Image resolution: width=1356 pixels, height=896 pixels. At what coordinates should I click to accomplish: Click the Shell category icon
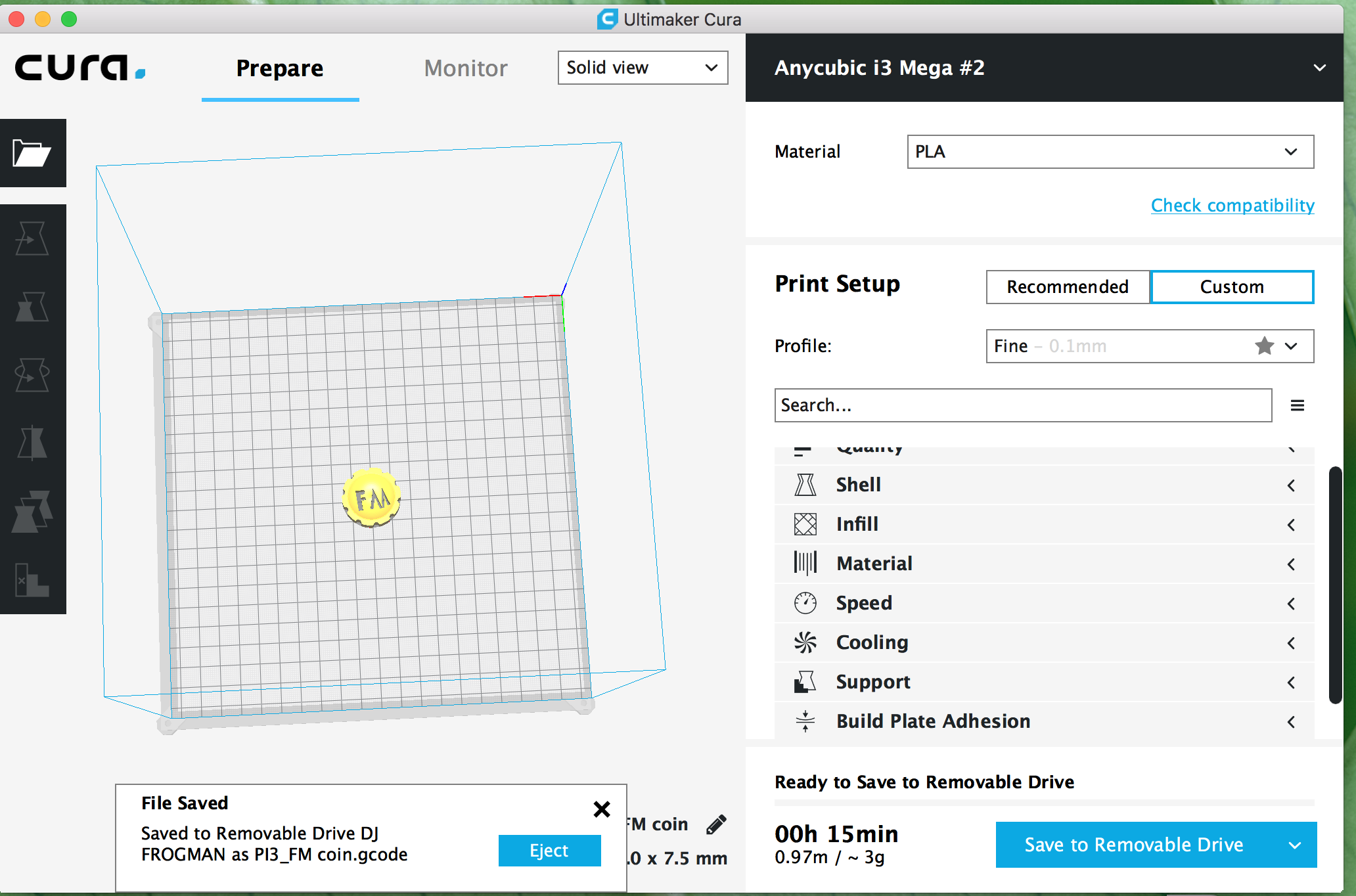tap(805, 485)
